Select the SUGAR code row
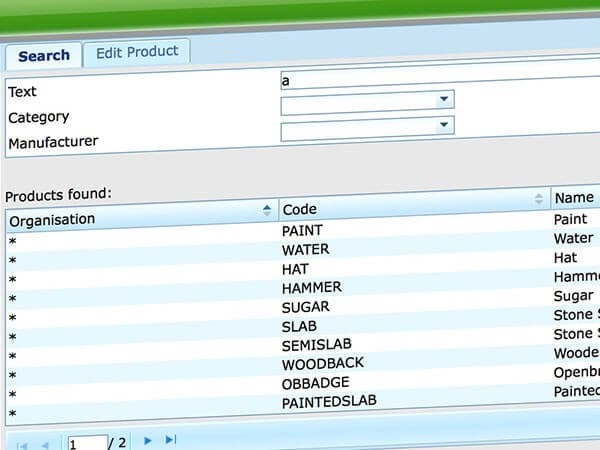600x450 pixels. point(305,307)
